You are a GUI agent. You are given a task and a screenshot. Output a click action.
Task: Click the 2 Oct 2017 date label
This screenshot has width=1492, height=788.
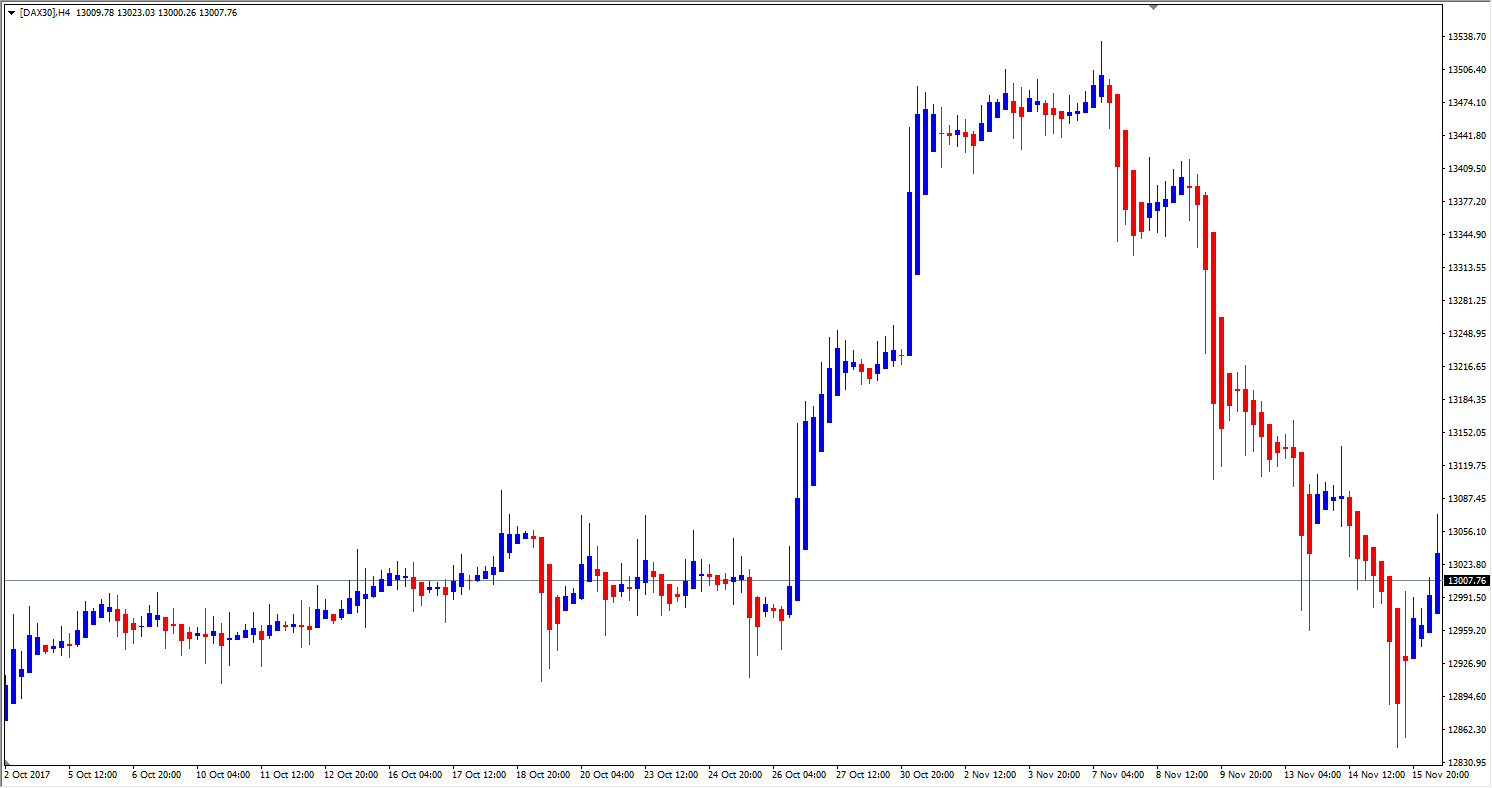point(26,774)
